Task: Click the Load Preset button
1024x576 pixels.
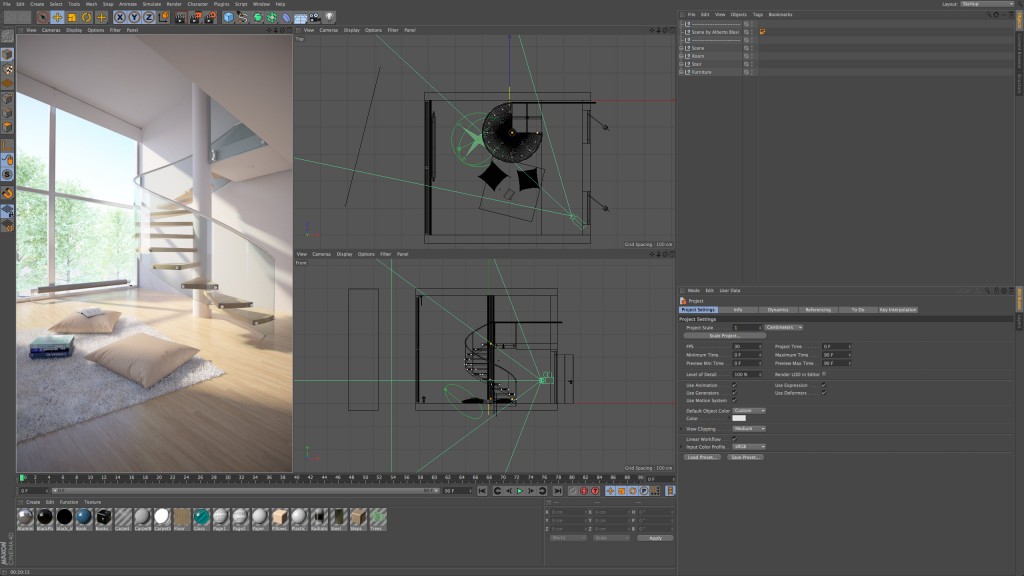Action: tap(702, 457)
